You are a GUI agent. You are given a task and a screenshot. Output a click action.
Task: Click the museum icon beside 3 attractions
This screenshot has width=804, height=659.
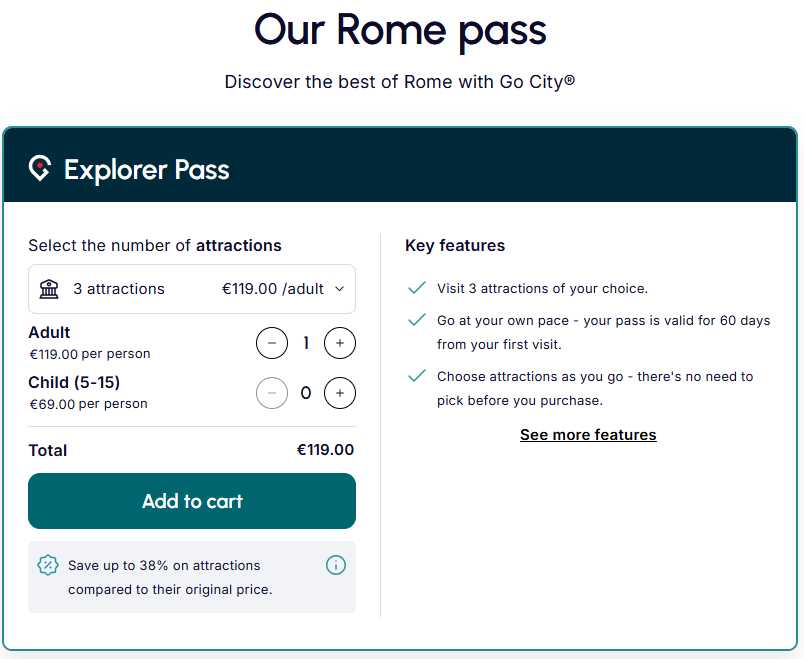tap(48, 289)
